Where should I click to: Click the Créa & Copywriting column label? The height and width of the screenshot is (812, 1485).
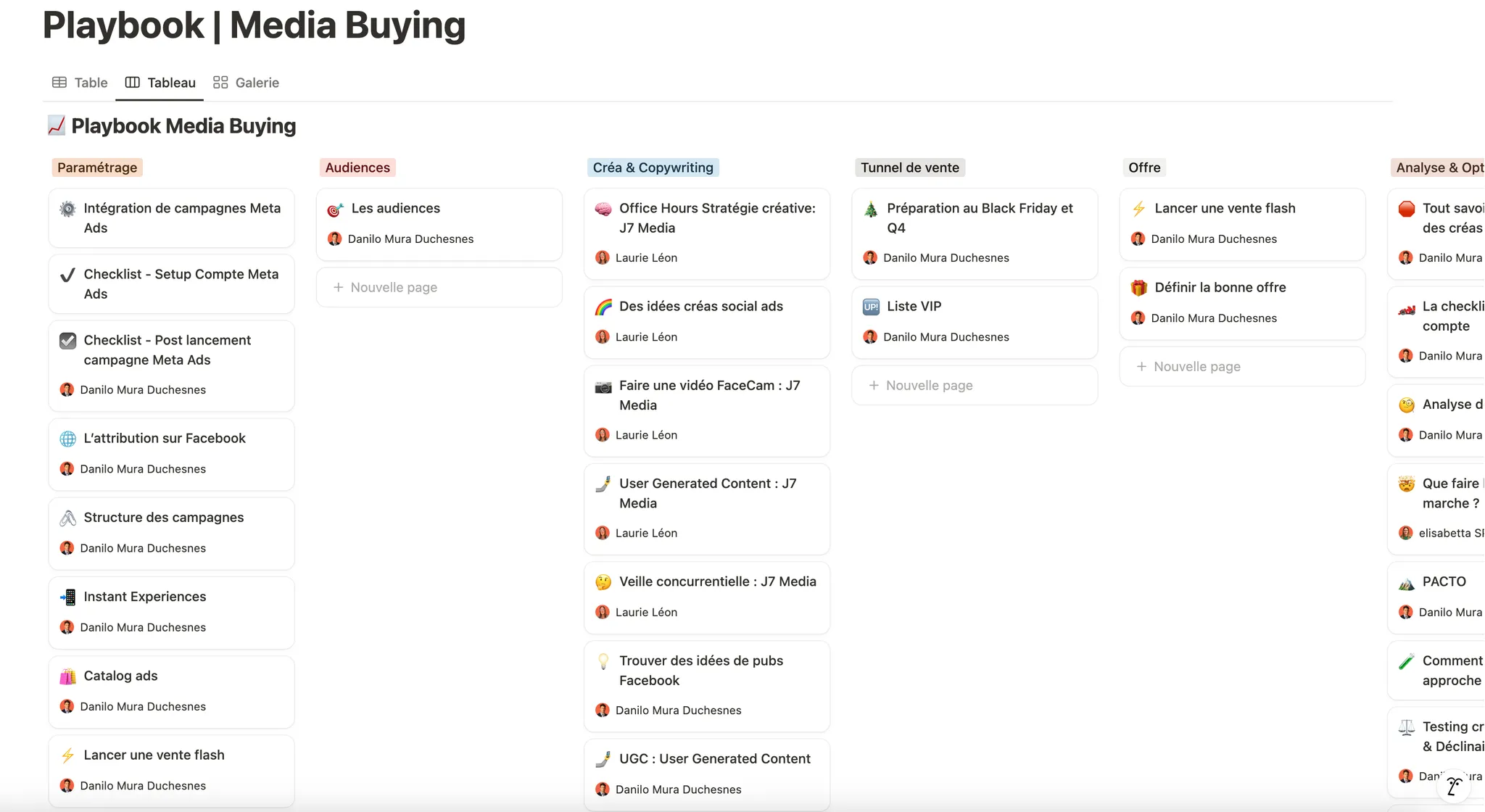coord(653,167)
